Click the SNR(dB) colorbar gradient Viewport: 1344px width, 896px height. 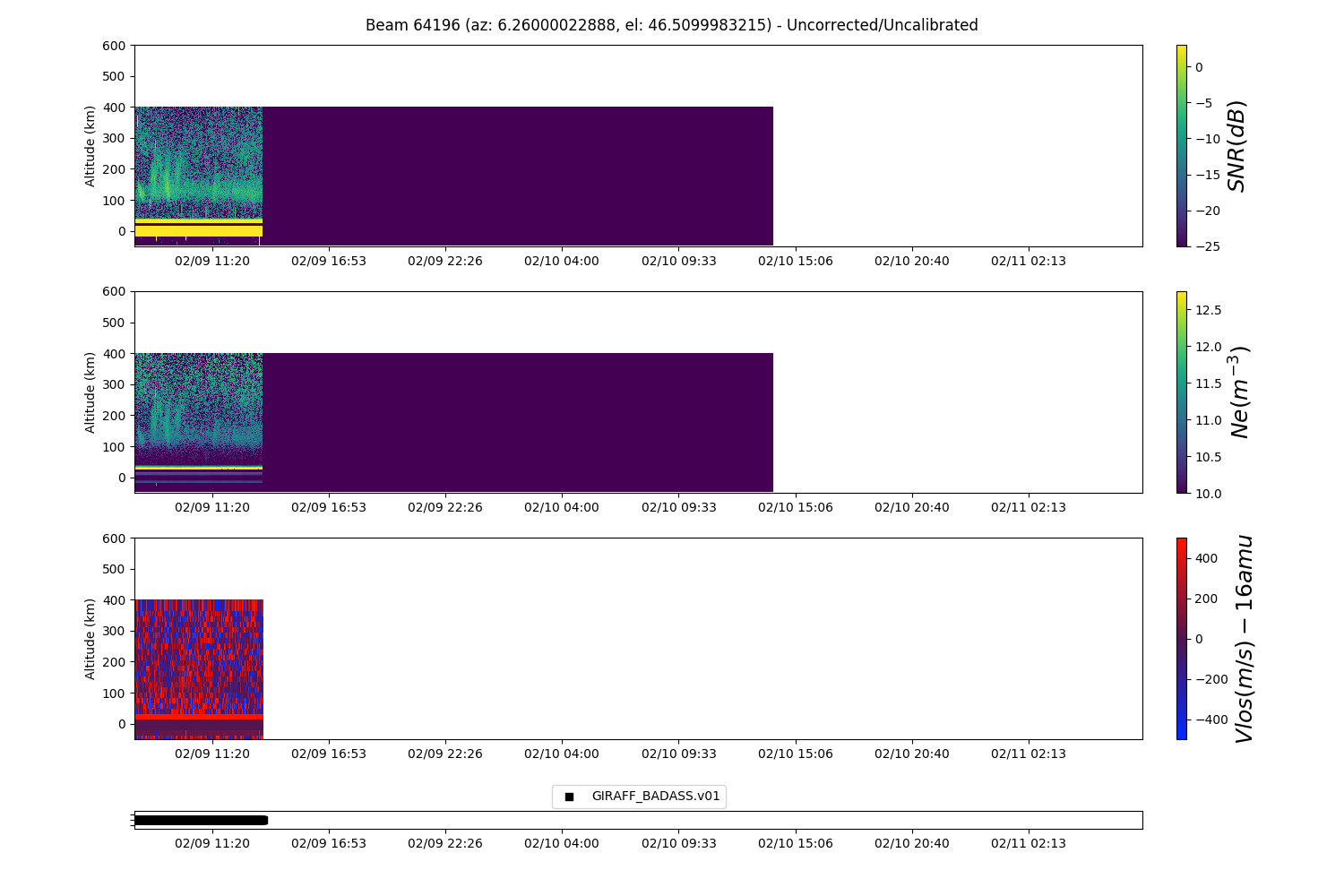(1181, 145)
